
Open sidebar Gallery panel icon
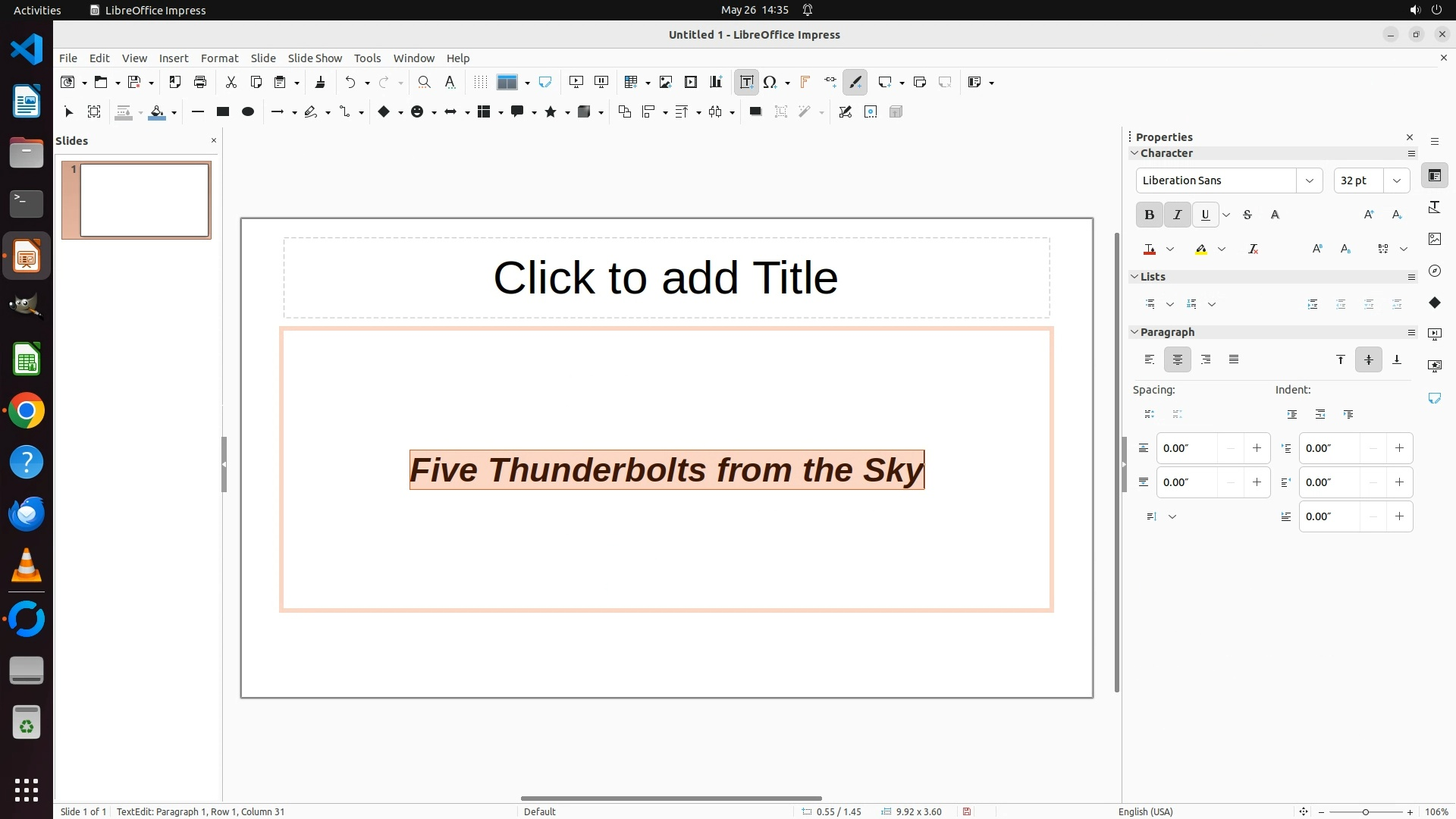pyautogui.click(x=1434, y=239)
